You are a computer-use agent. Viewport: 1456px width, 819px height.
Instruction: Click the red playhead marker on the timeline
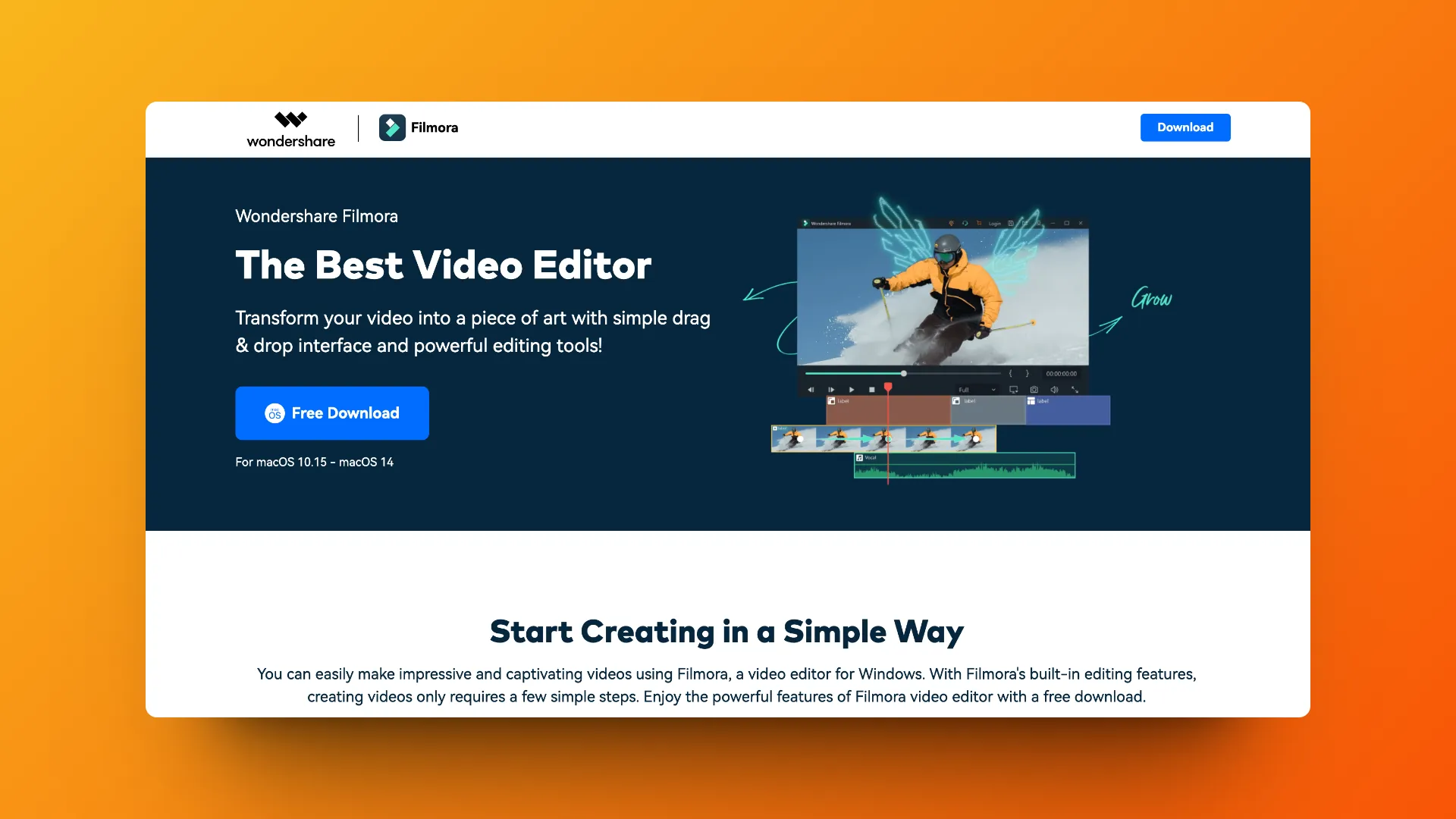click(x=888, y=388)
